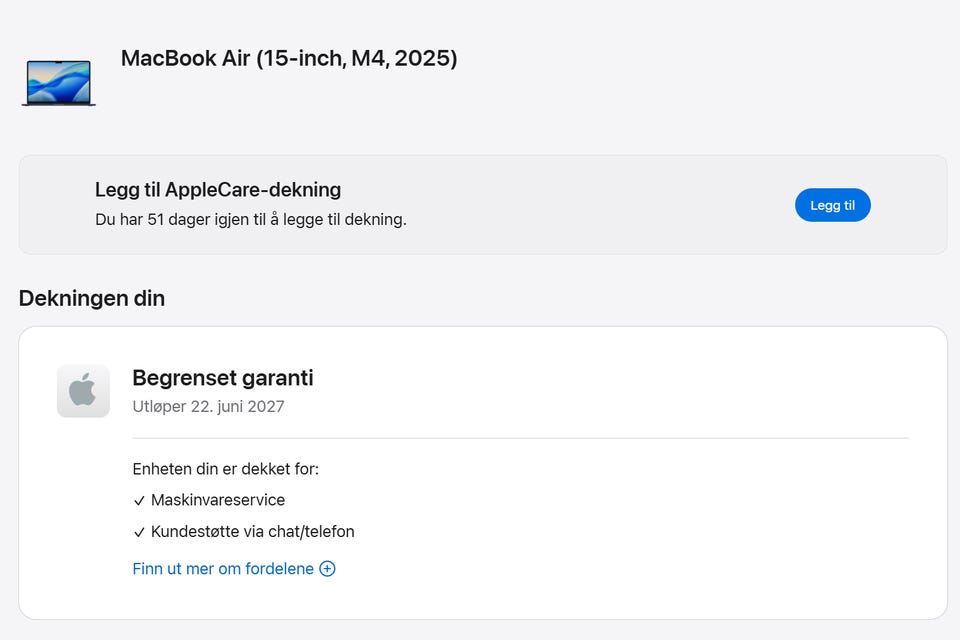Click the checkmark next to Maskinvareservice
960x640 pixels.
(x=139, y=501)
